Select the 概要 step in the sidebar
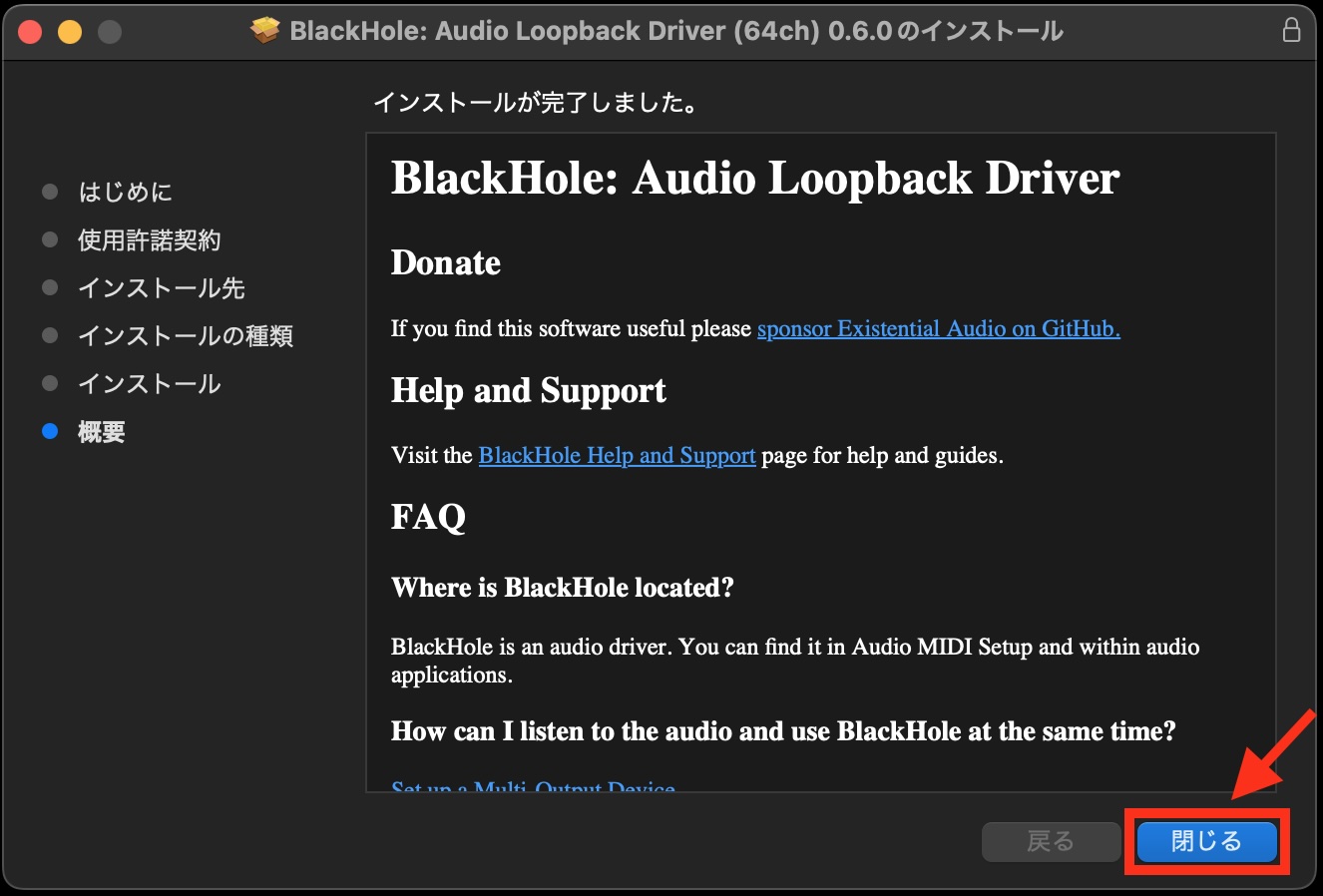The image size is (1323, 896). pyautogui.click(x=102, y=431)
